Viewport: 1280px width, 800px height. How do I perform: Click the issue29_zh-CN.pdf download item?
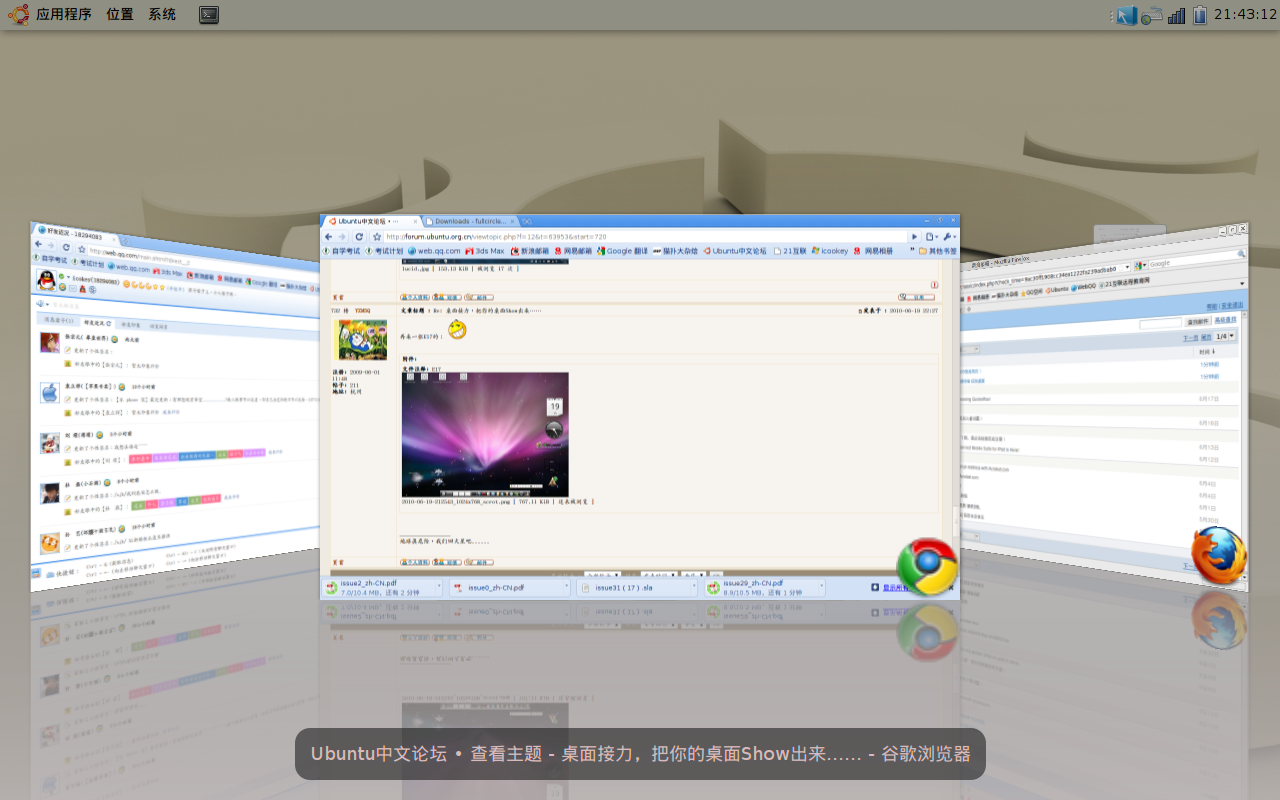tap(760, 587)
